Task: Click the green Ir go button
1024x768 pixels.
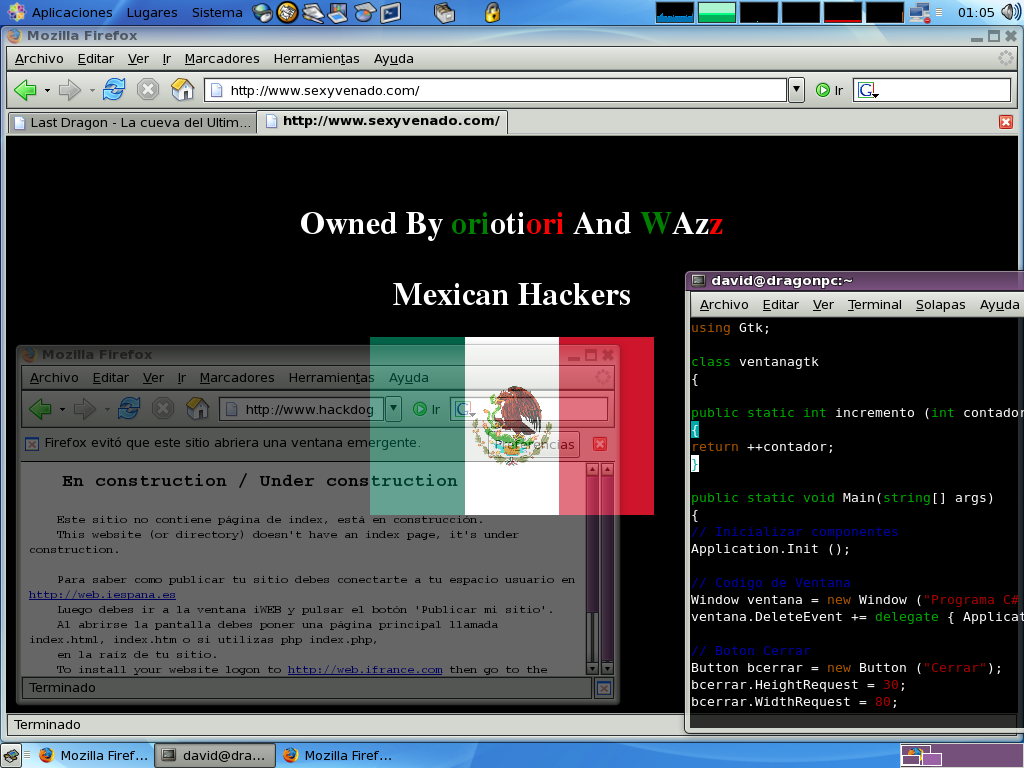Action: coord(829,90)
